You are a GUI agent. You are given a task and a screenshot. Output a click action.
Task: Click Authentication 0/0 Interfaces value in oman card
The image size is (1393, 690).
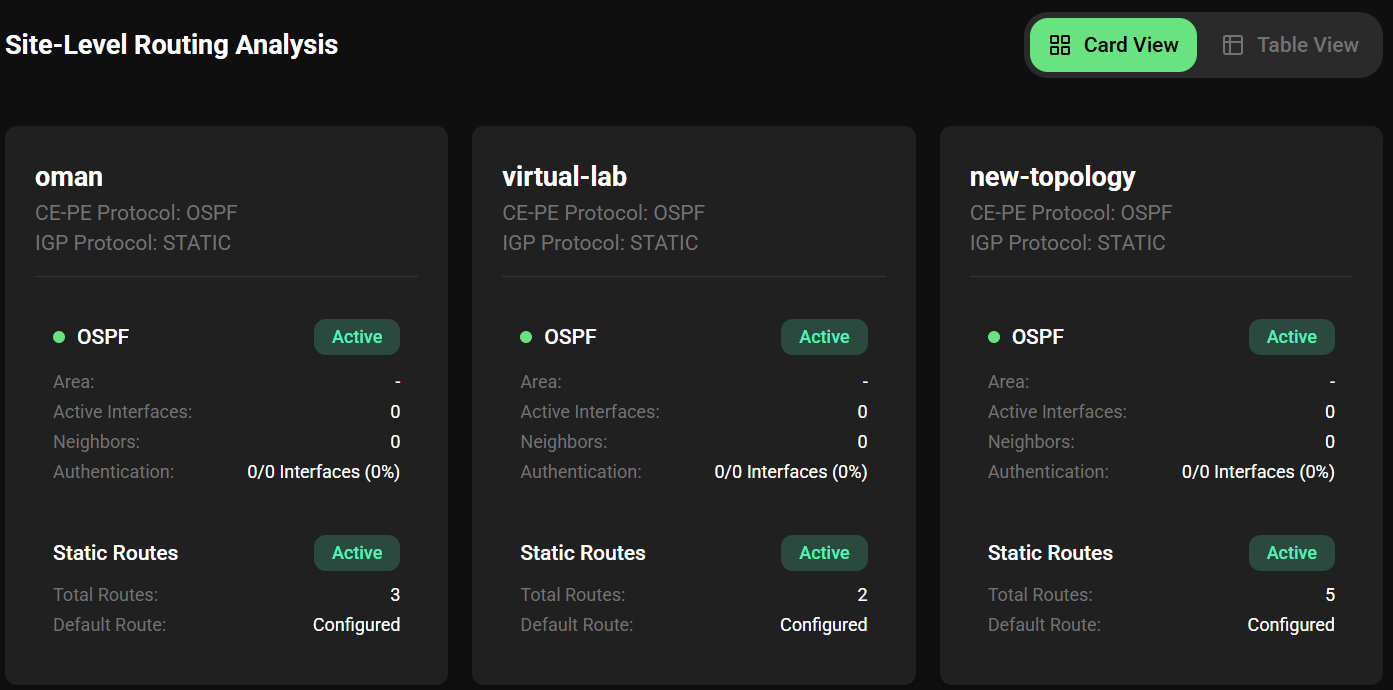(324, 472)
